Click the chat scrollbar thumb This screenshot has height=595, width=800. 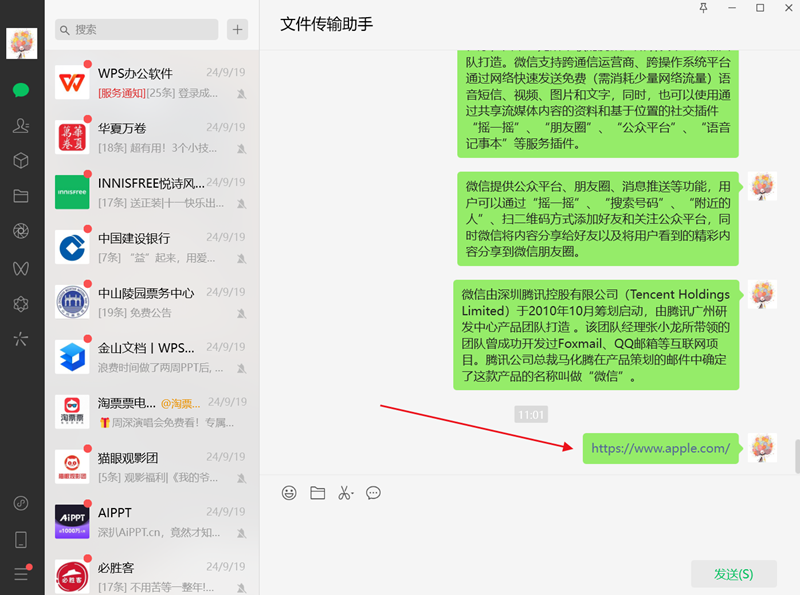click(x=797, y=456)
